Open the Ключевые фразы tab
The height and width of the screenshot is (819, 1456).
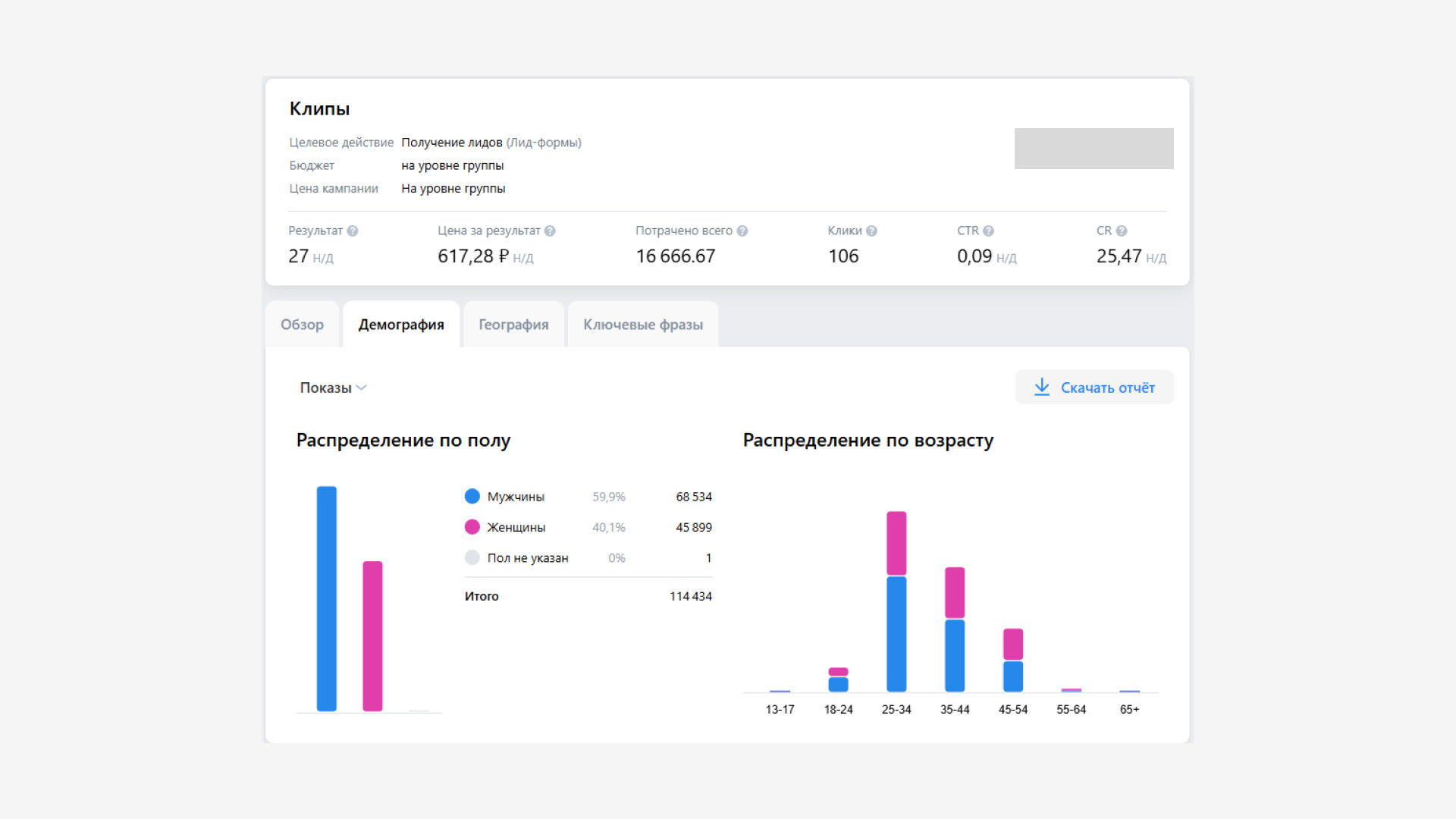(x=643, y=325)
